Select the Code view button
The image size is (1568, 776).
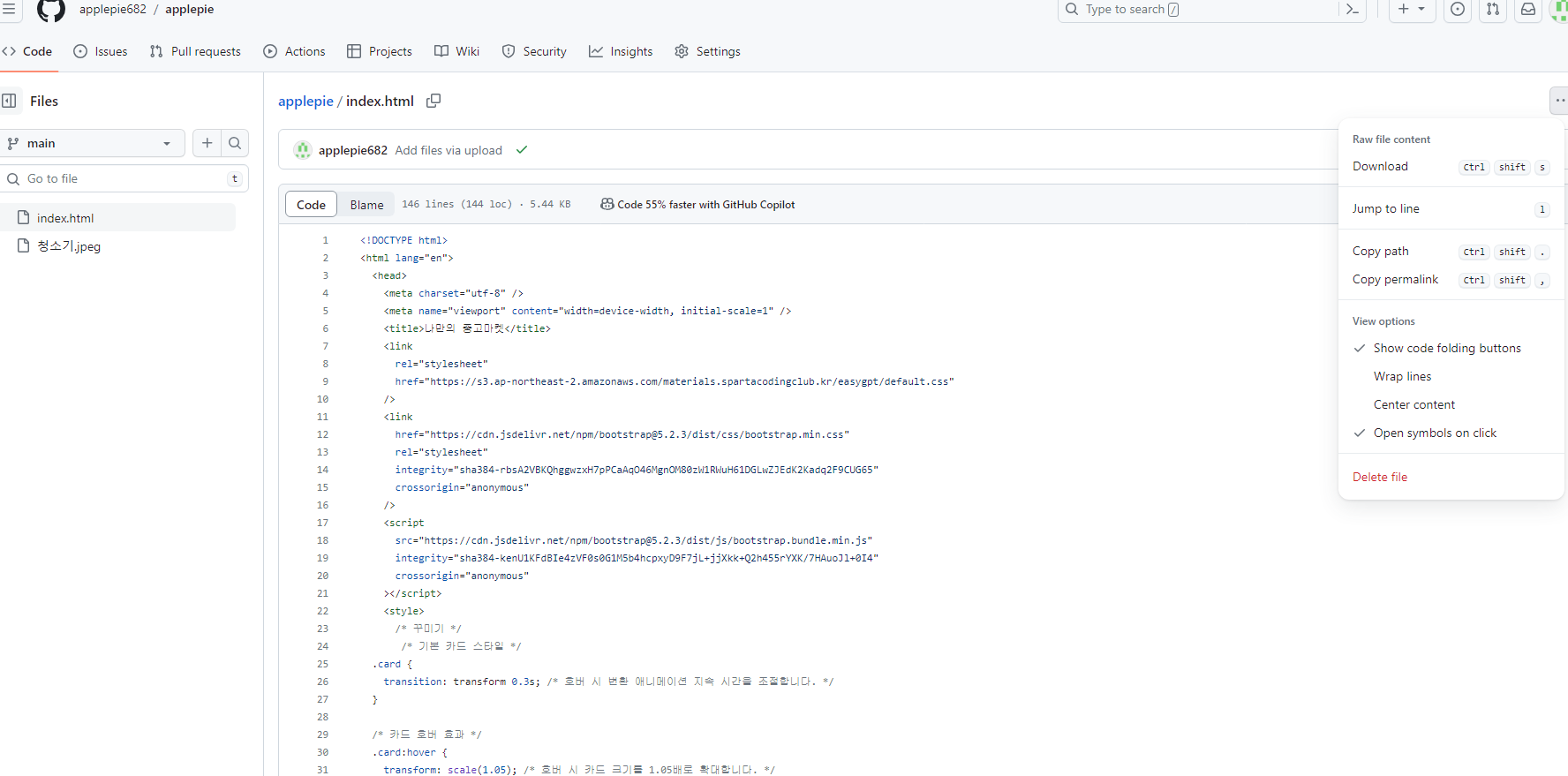coord(311,204)
